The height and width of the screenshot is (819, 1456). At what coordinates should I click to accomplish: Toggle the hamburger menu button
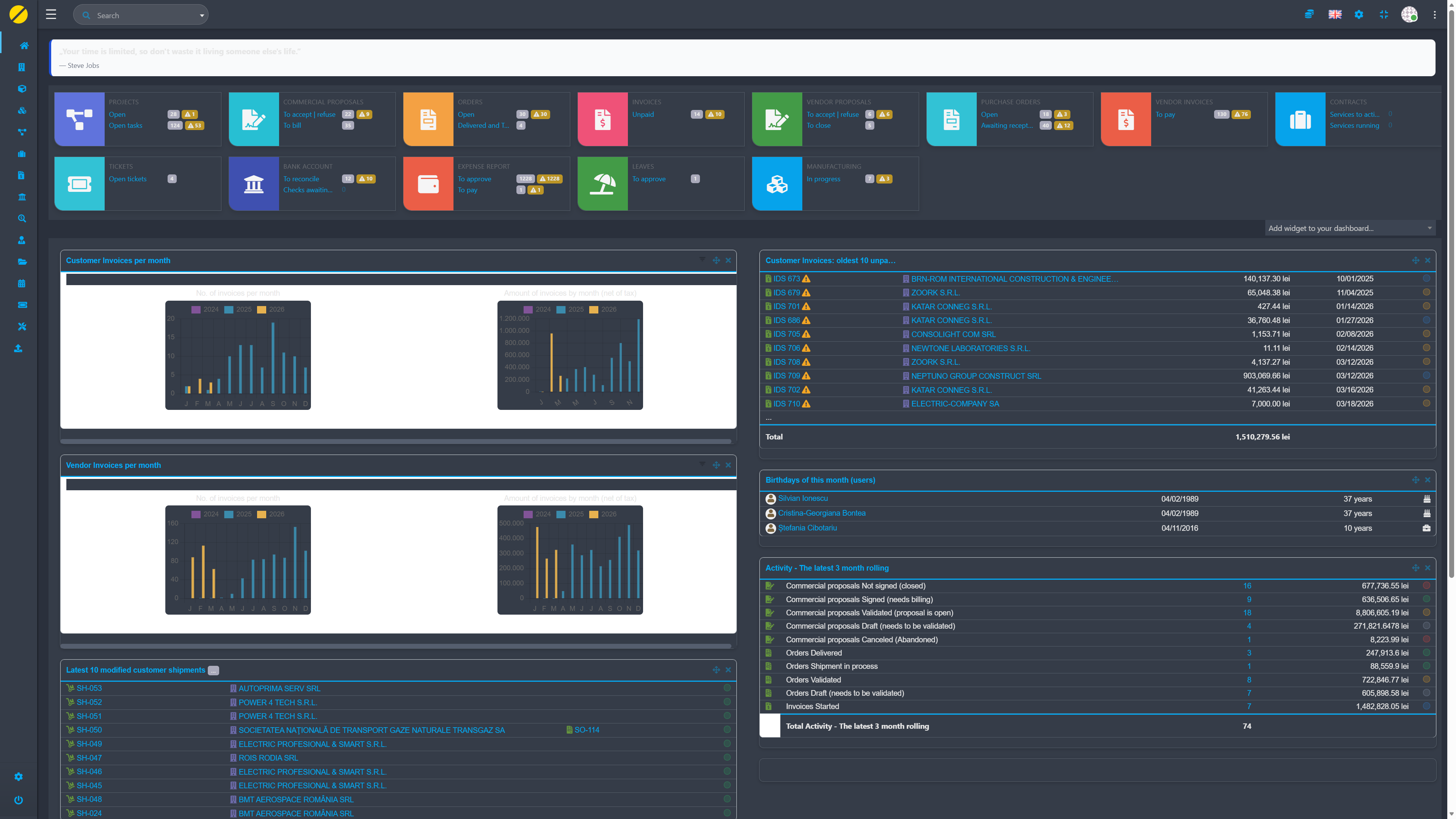(x=51, y=15)
